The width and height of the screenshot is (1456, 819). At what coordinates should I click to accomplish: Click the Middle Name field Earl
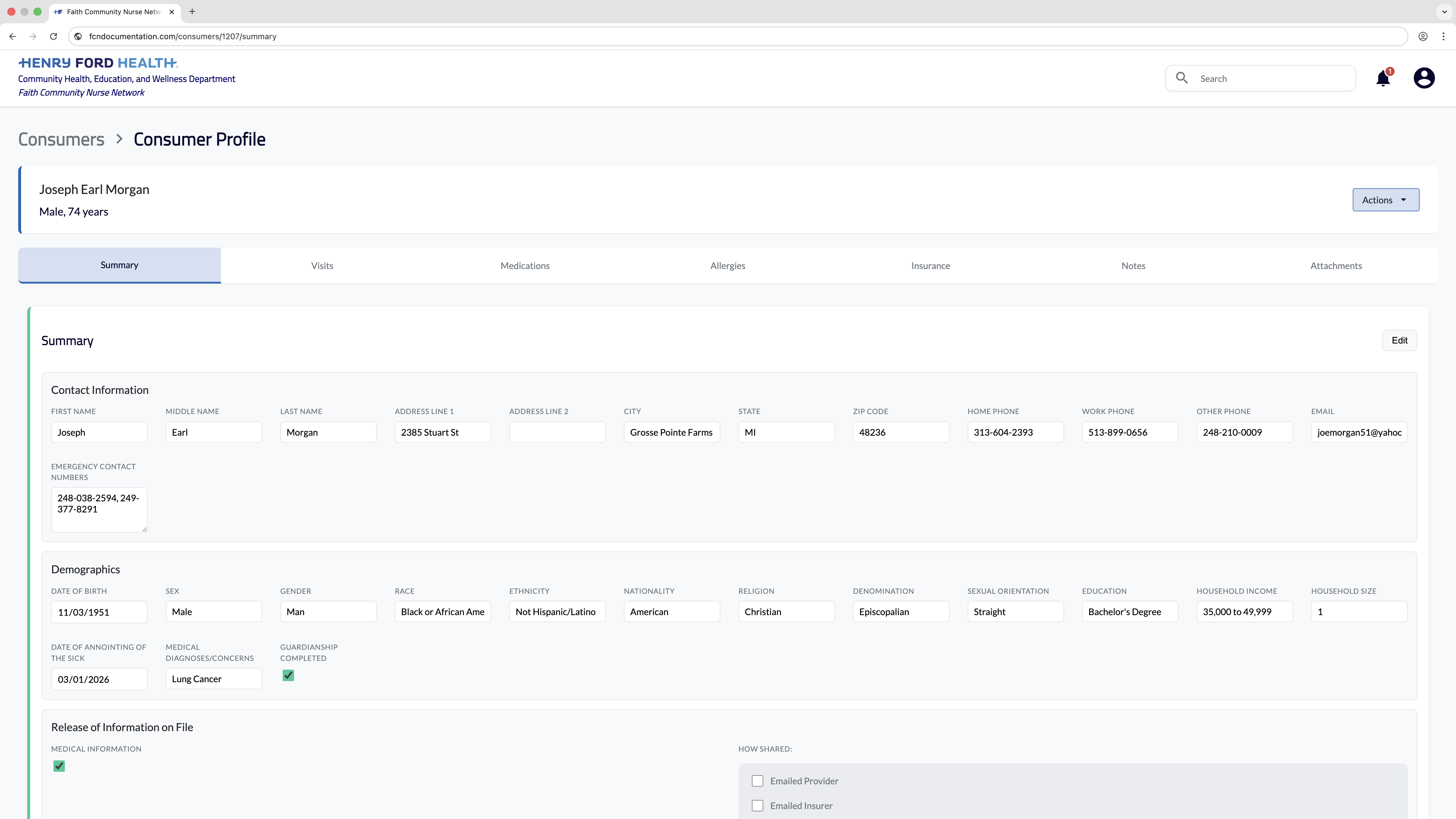[214, 432]
